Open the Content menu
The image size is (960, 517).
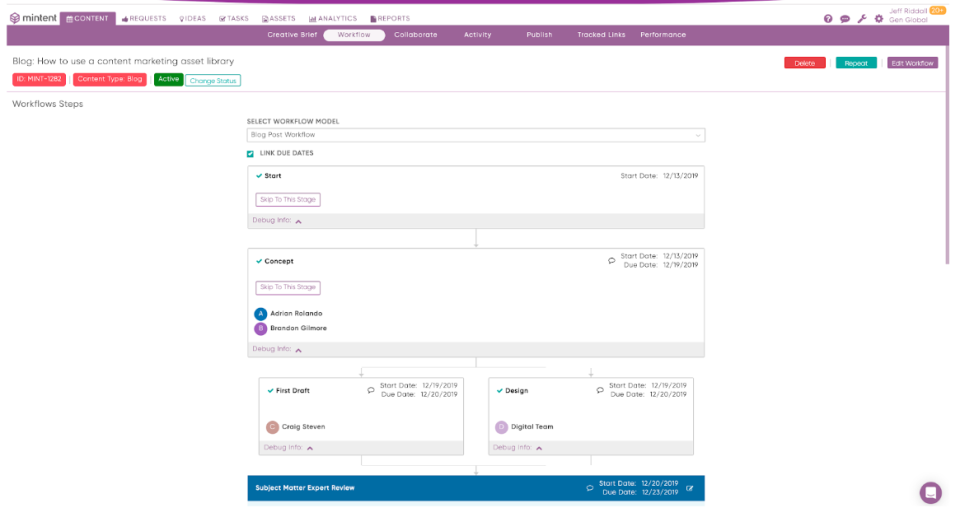[x=88, y=18]
